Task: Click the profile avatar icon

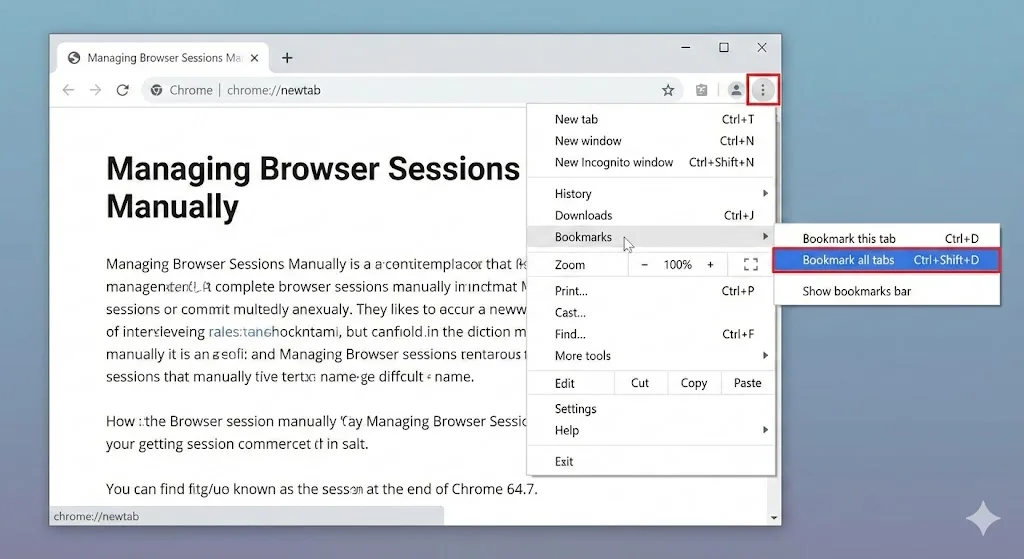Action: (735, 90)
